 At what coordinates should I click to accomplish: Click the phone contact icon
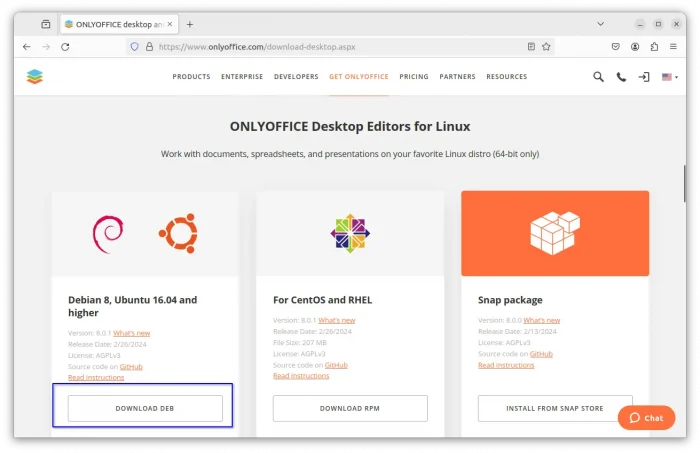pos(621,76)
